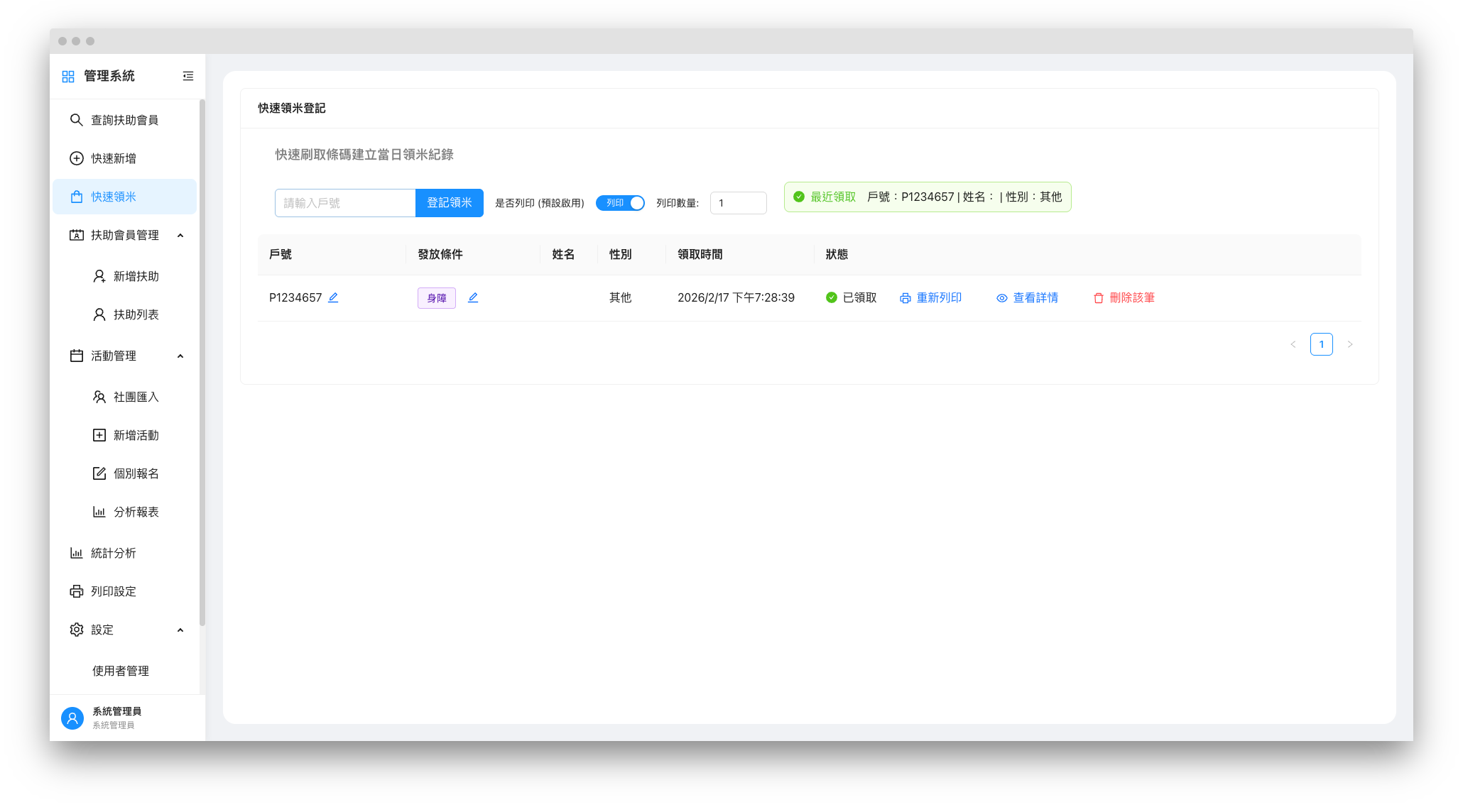Collapse the sidebar with the menu-fold icon
Image resolution: width=1463 pixels, height=812 pixels.
pyautogui.click(x=188, y=76)
